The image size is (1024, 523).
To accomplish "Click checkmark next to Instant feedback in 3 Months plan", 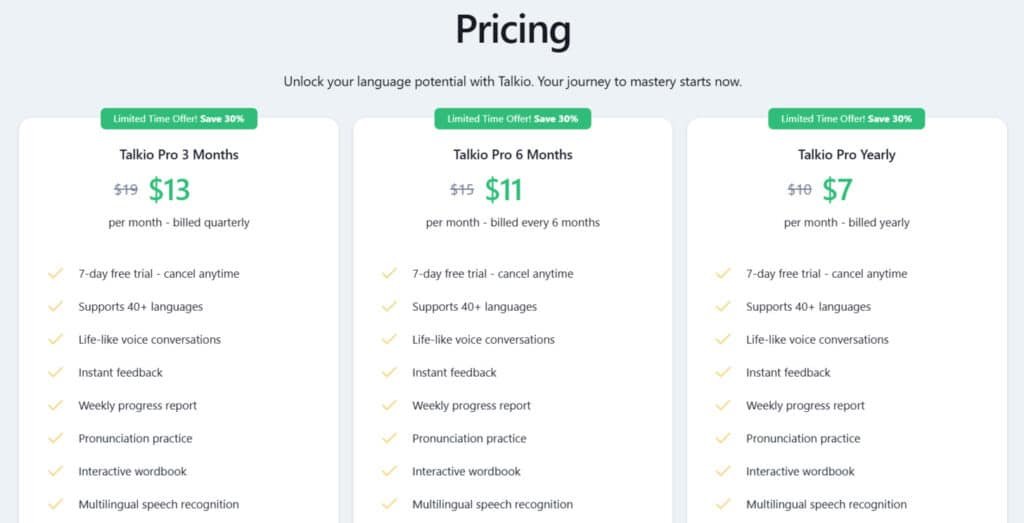I will click(56, 372).
